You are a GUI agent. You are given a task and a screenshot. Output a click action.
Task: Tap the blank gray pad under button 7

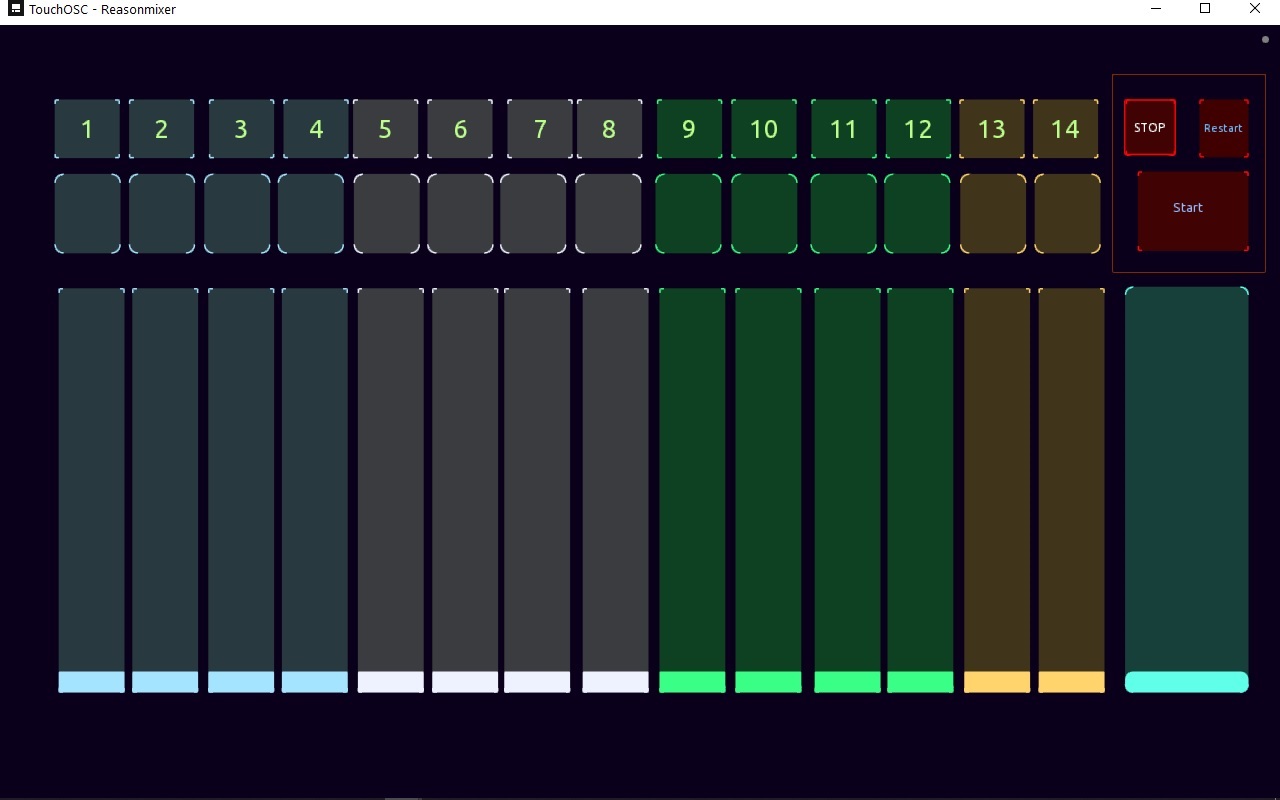click(533, 214)
